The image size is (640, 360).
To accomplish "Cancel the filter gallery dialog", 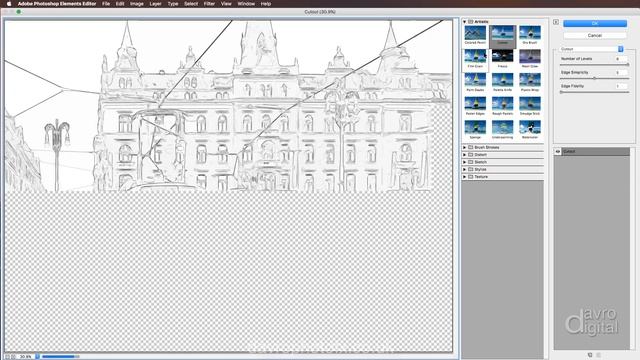I will (595, 36).
